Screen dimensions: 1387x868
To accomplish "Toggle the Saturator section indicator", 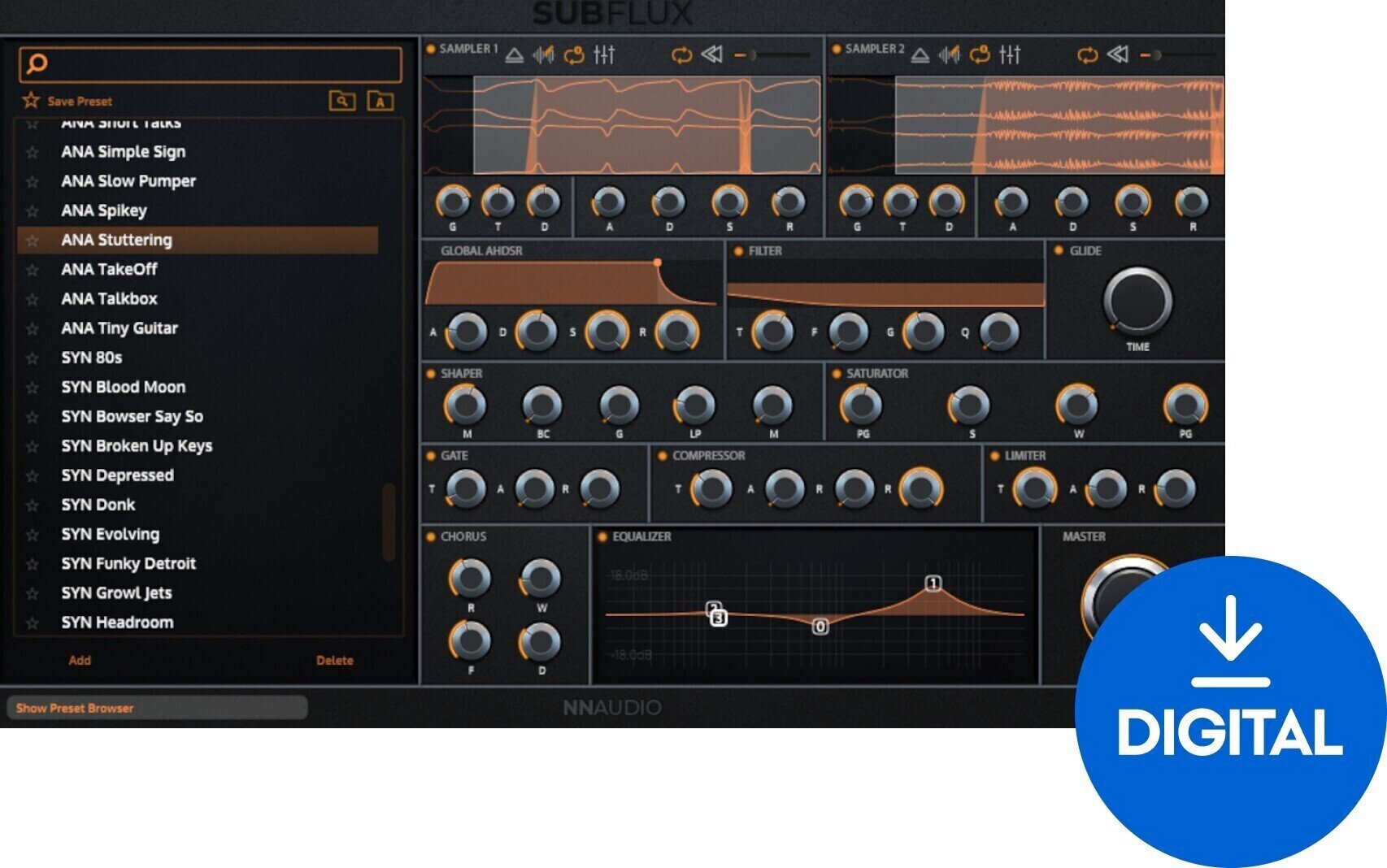I will point(836,373).
